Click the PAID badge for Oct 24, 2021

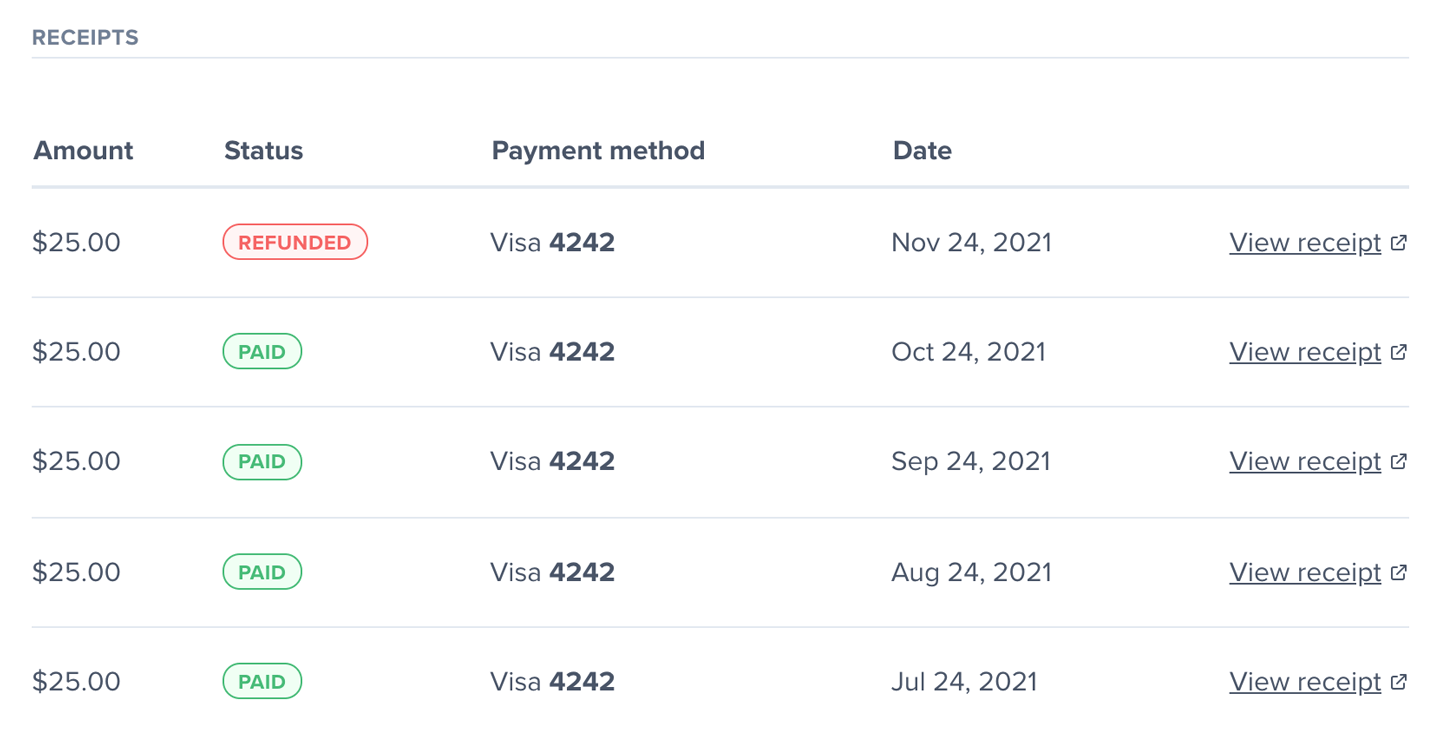tap(262, 352)
